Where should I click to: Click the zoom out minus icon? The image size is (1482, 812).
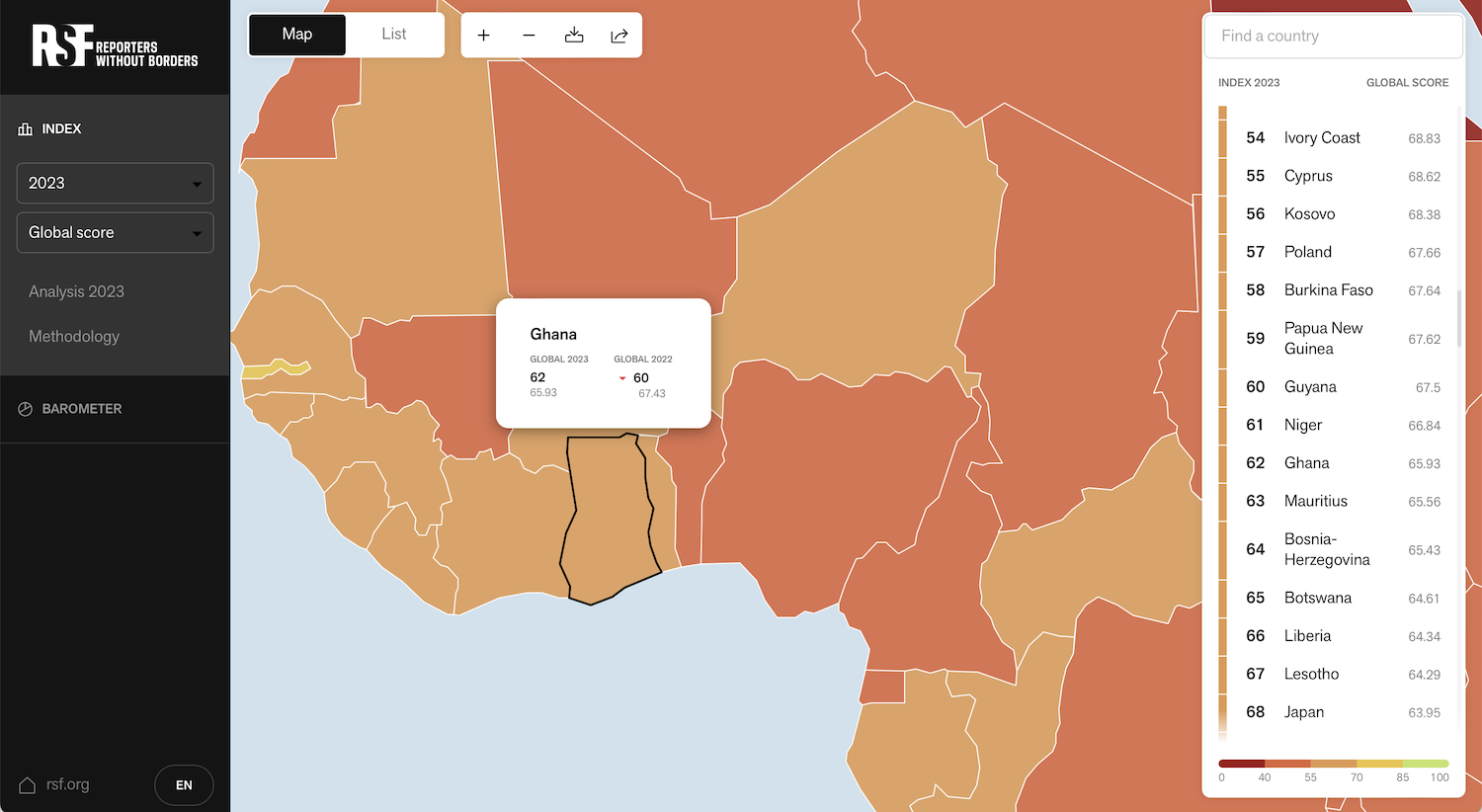[x=529, y=36]
